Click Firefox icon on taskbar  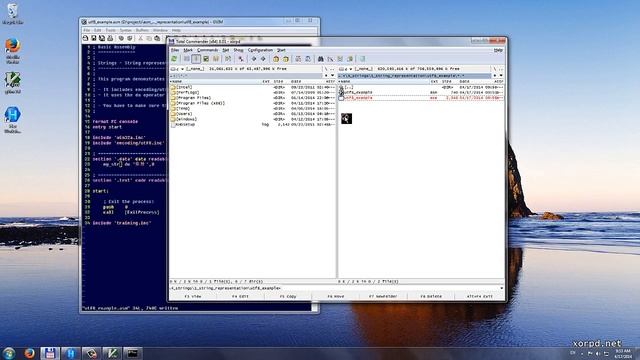click(x=29, y=353)
